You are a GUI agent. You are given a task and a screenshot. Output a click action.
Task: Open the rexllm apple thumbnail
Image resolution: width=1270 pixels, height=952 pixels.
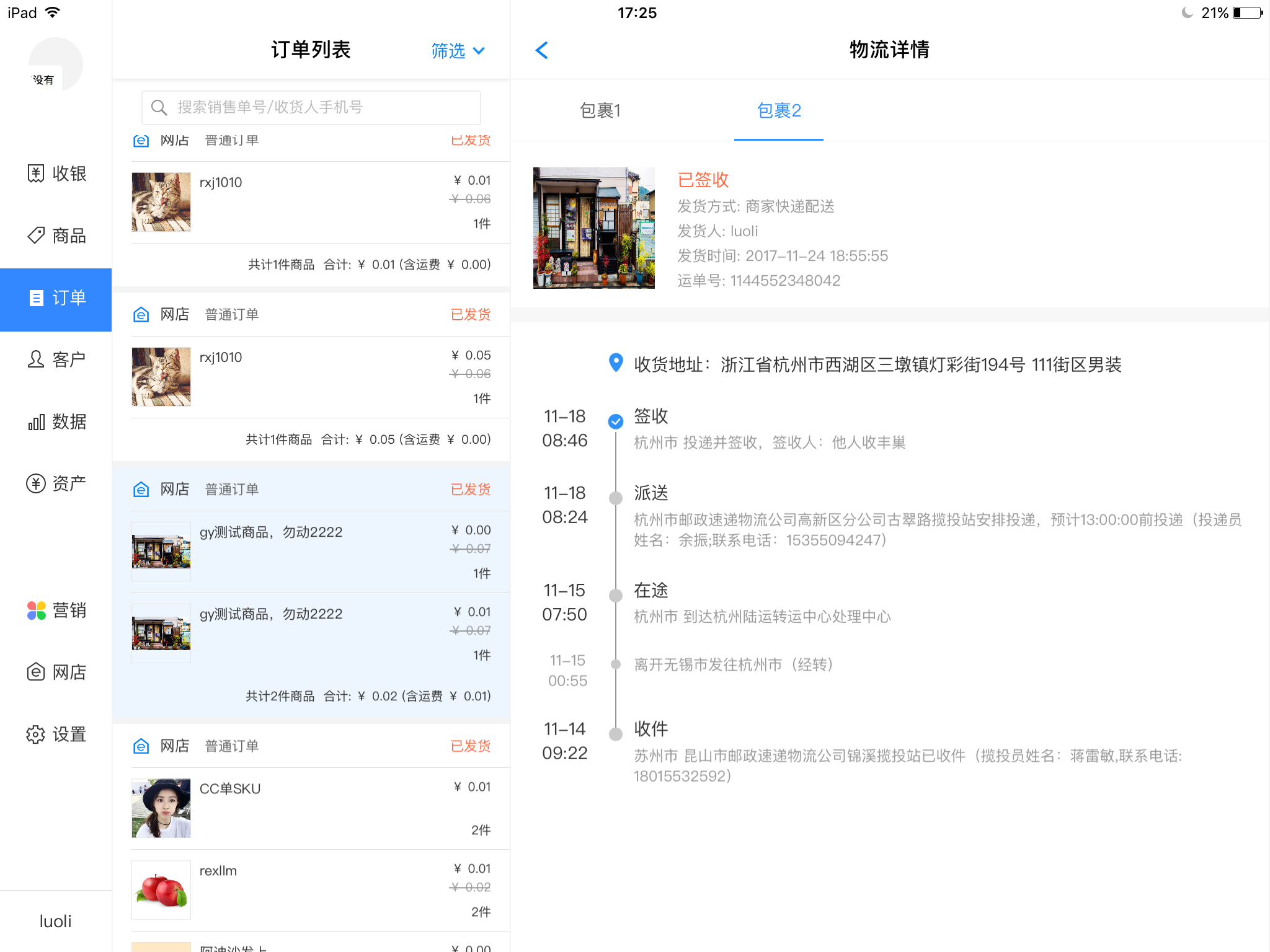coord(161,890)
